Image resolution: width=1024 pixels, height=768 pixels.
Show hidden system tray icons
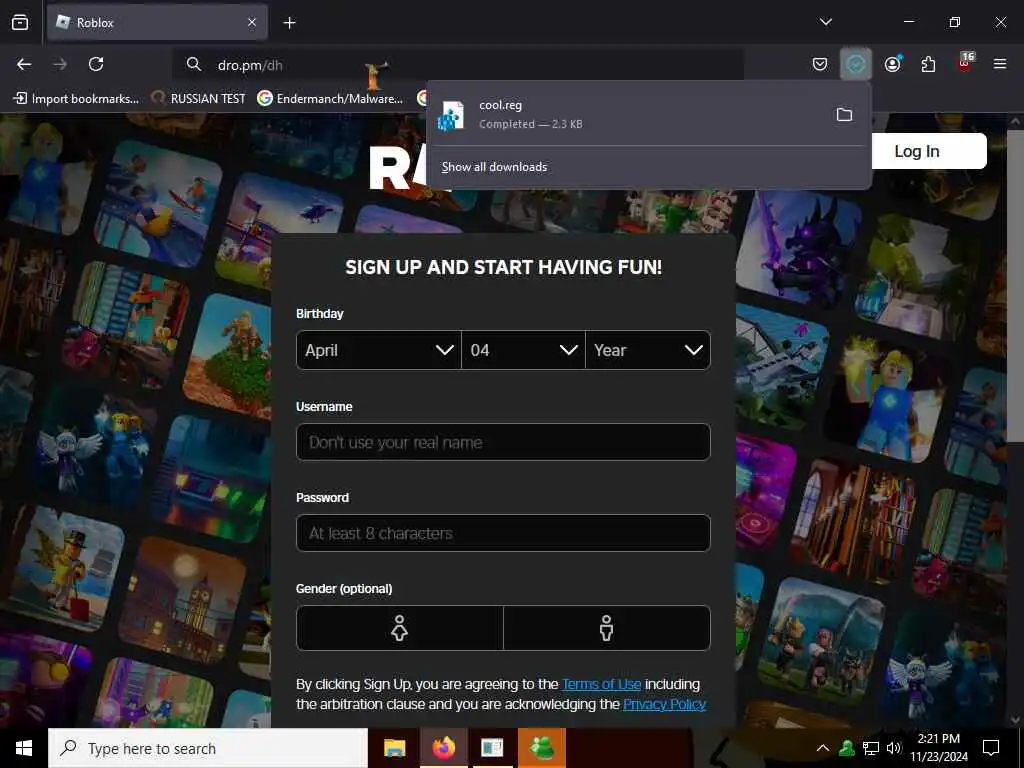click(x=823, y=748)
